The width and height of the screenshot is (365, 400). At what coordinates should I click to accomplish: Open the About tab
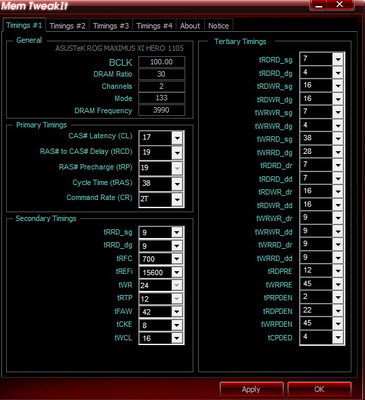pyautogui.click(x=190, y=26)
